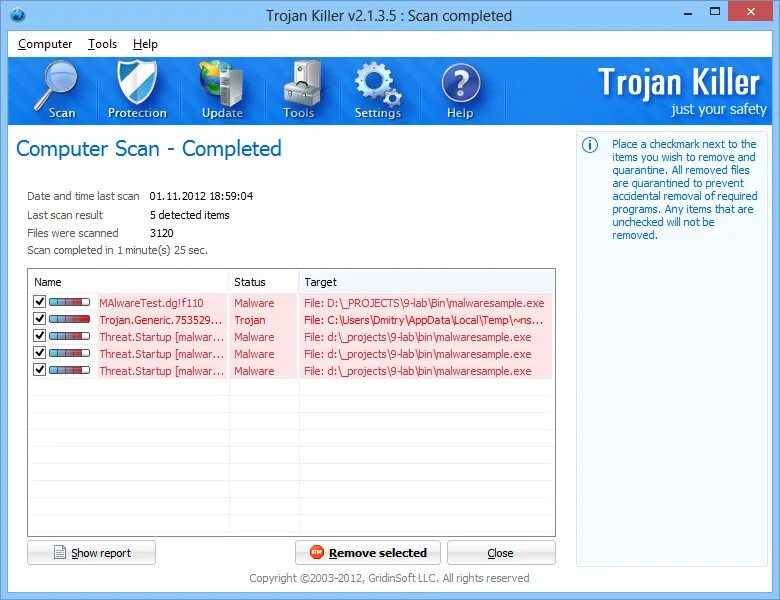Uncheck the Trojan.Generic.753529 checkbox
780x600 pixels.
39,318
